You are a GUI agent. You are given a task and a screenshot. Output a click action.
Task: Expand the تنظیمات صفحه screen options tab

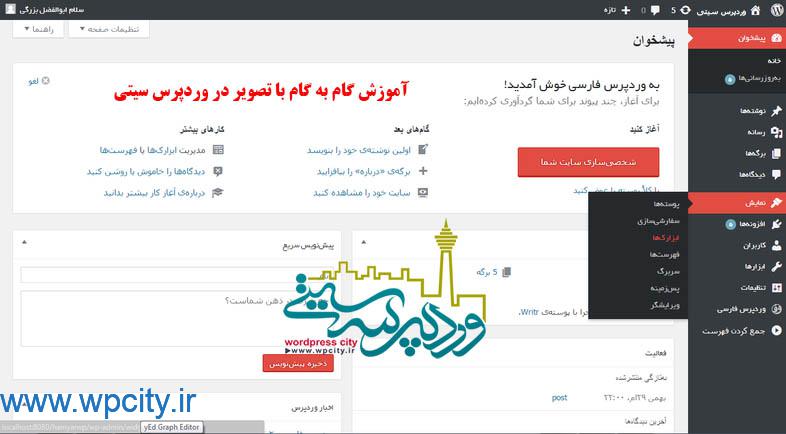pos(109,29)
